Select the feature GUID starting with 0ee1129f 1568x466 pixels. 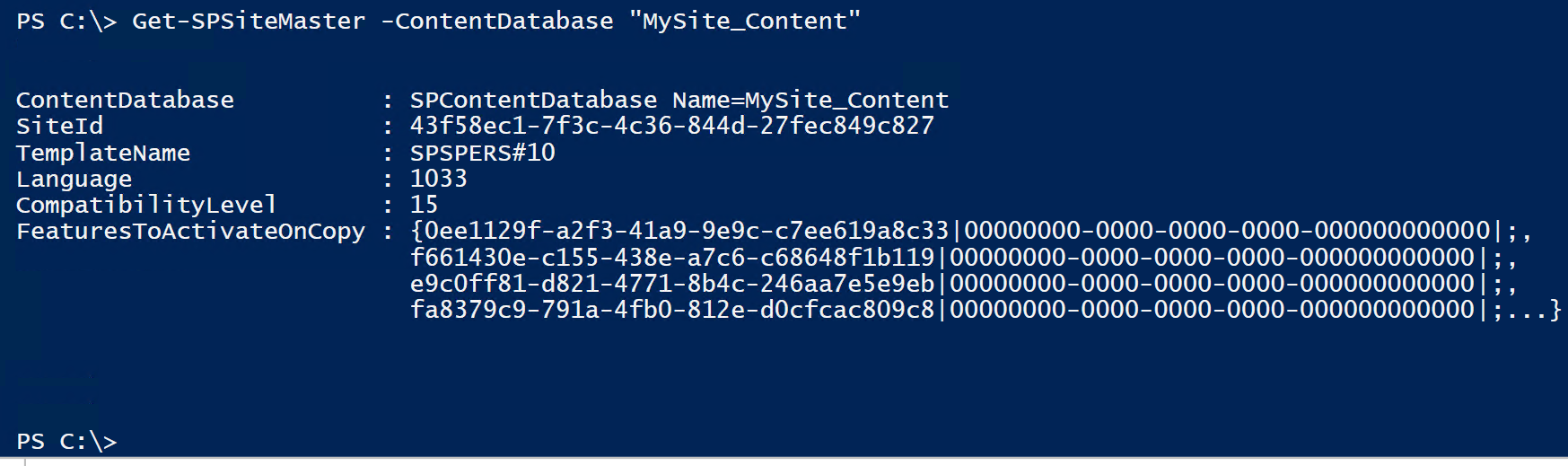[687, 232]
